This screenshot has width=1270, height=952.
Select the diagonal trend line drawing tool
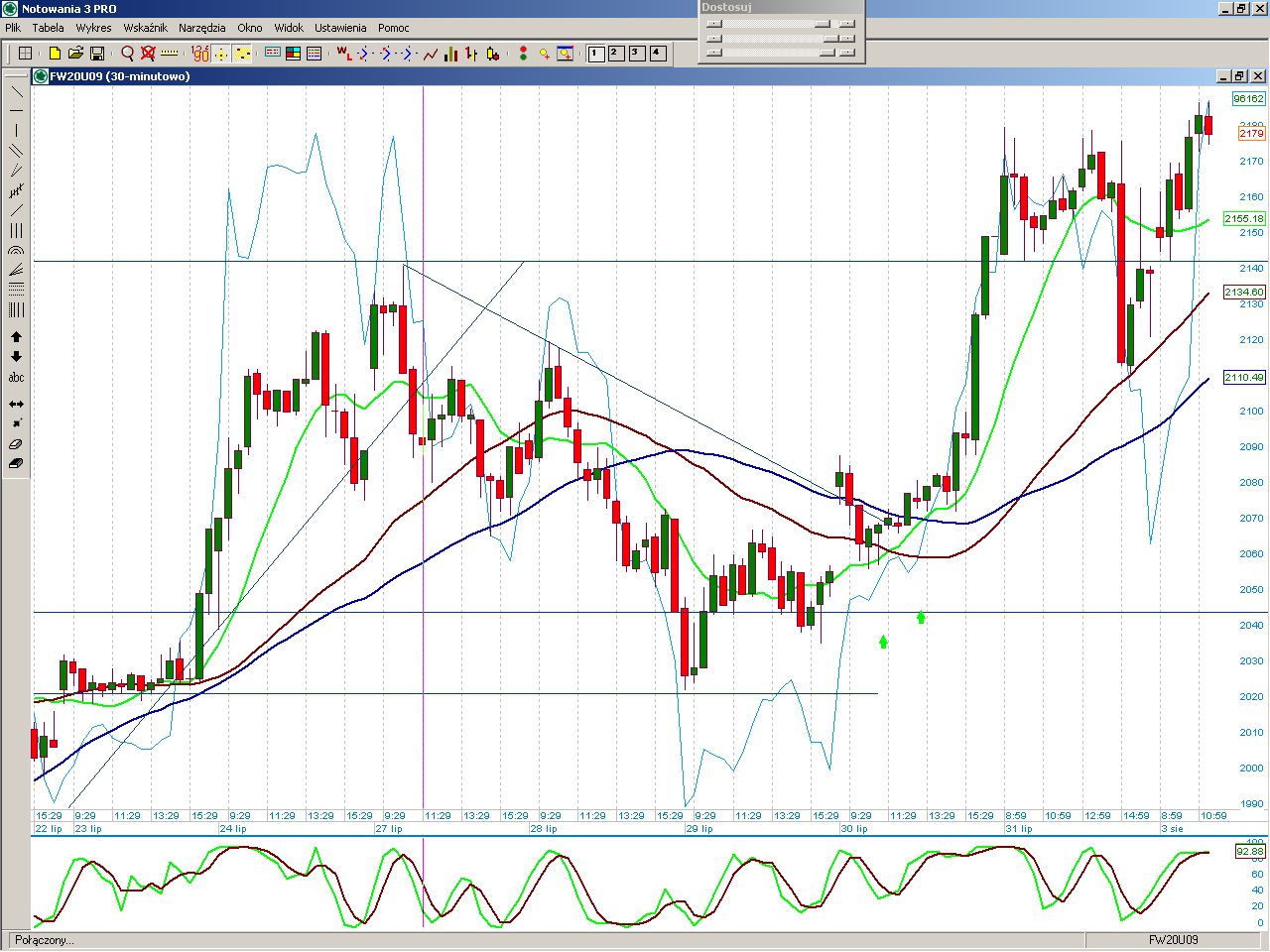tap(16, 90)
